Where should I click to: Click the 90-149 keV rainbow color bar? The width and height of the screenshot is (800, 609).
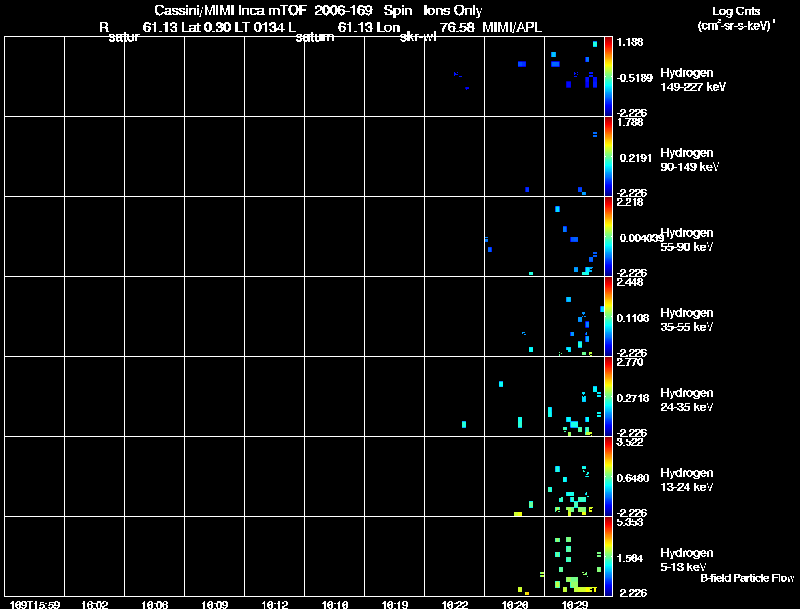point(608,157)
